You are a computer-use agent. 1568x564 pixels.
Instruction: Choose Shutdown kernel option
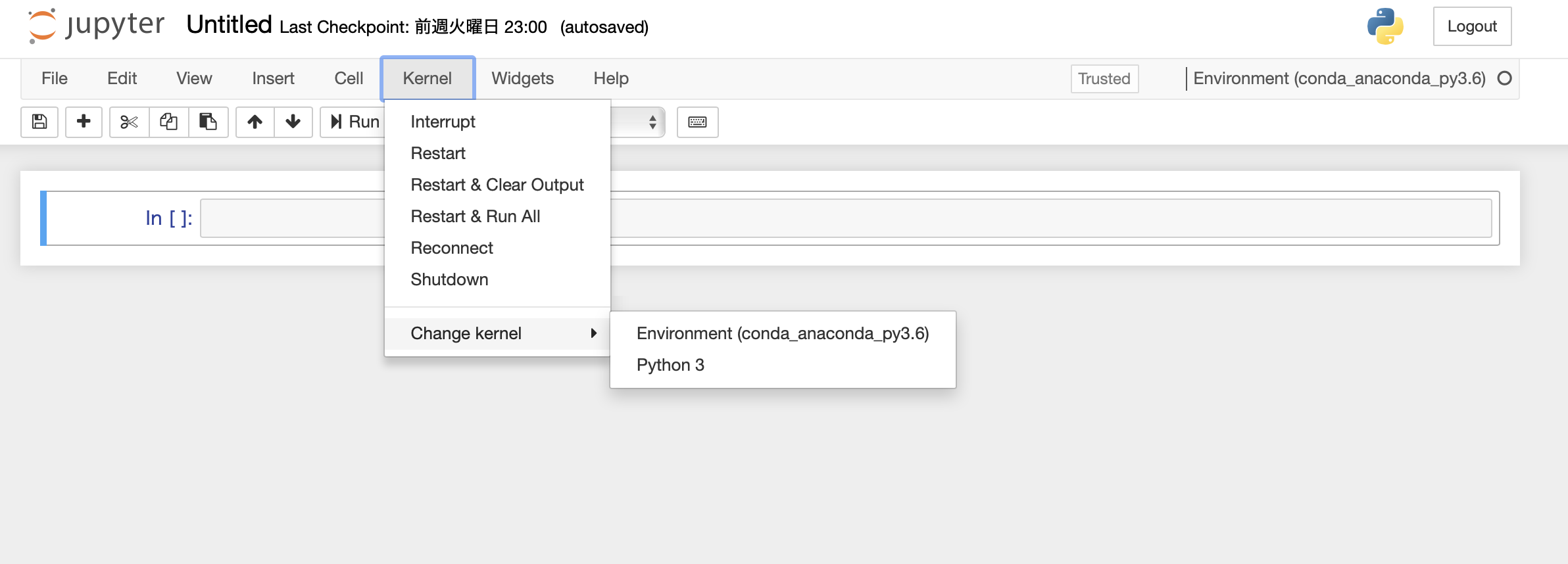click(497, 279)
